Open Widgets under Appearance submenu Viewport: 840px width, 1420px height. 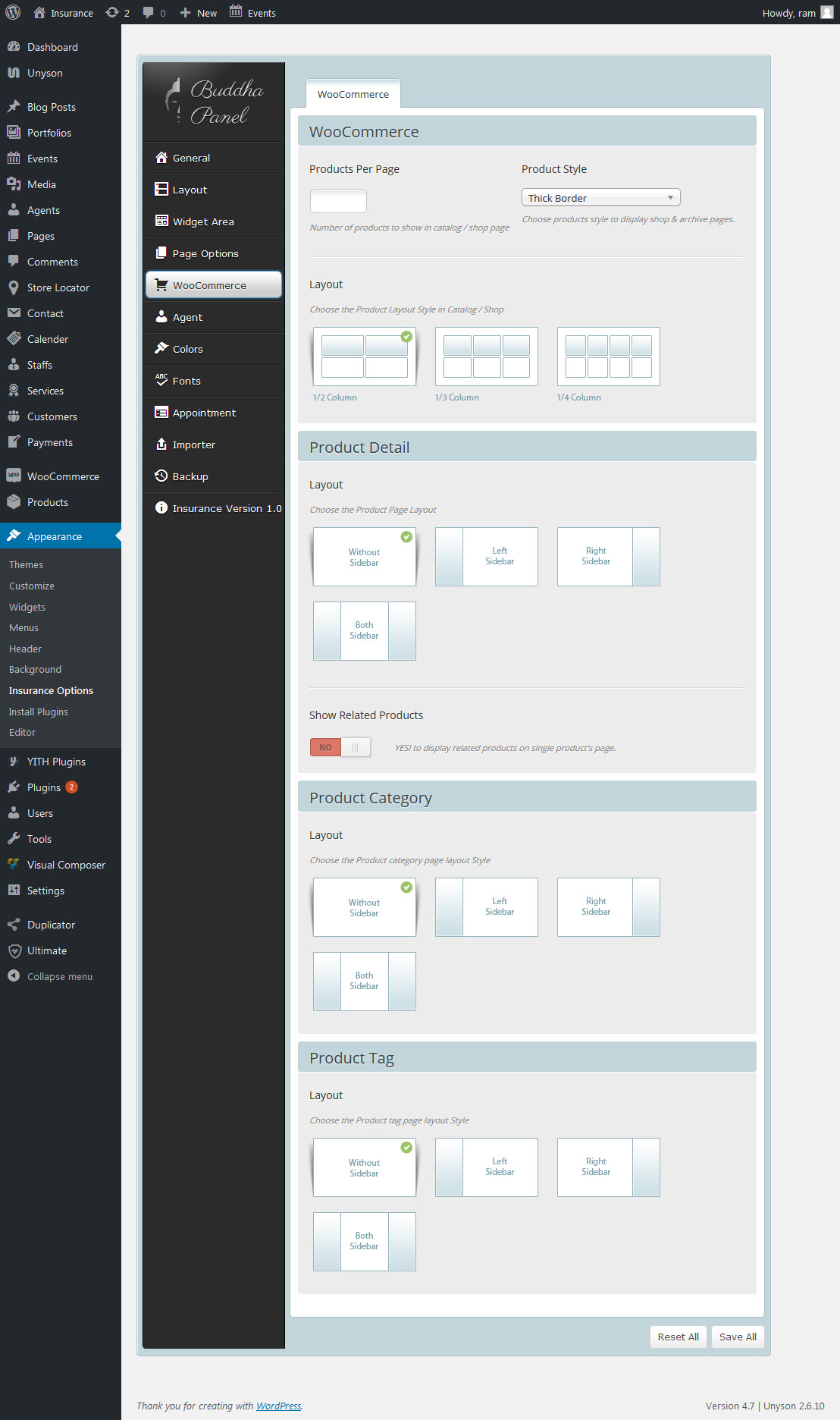click(27, 607)
